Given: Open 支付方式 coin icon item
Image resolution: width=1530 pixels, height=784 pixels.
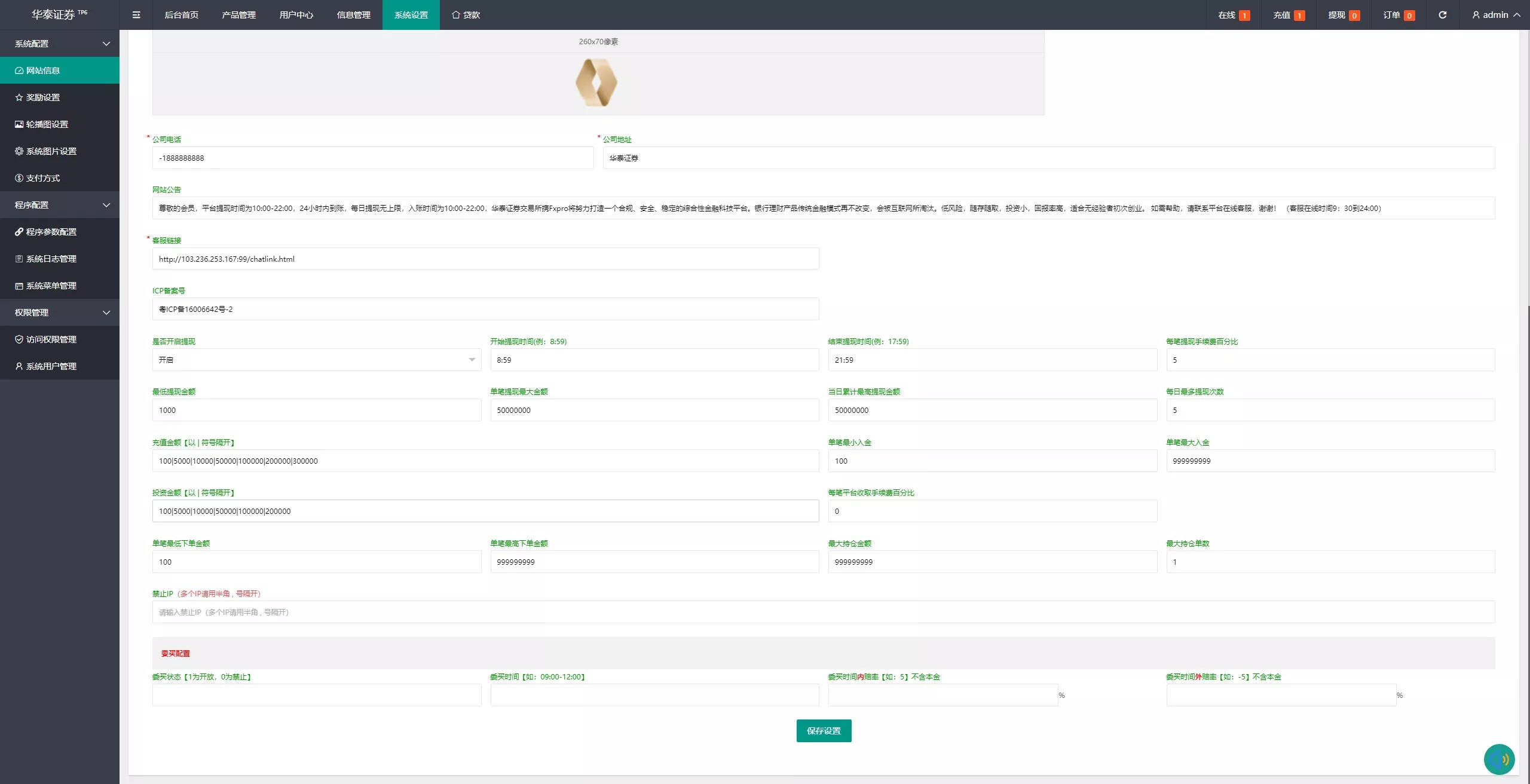Looking at the screenshot, I should point(60,178).
